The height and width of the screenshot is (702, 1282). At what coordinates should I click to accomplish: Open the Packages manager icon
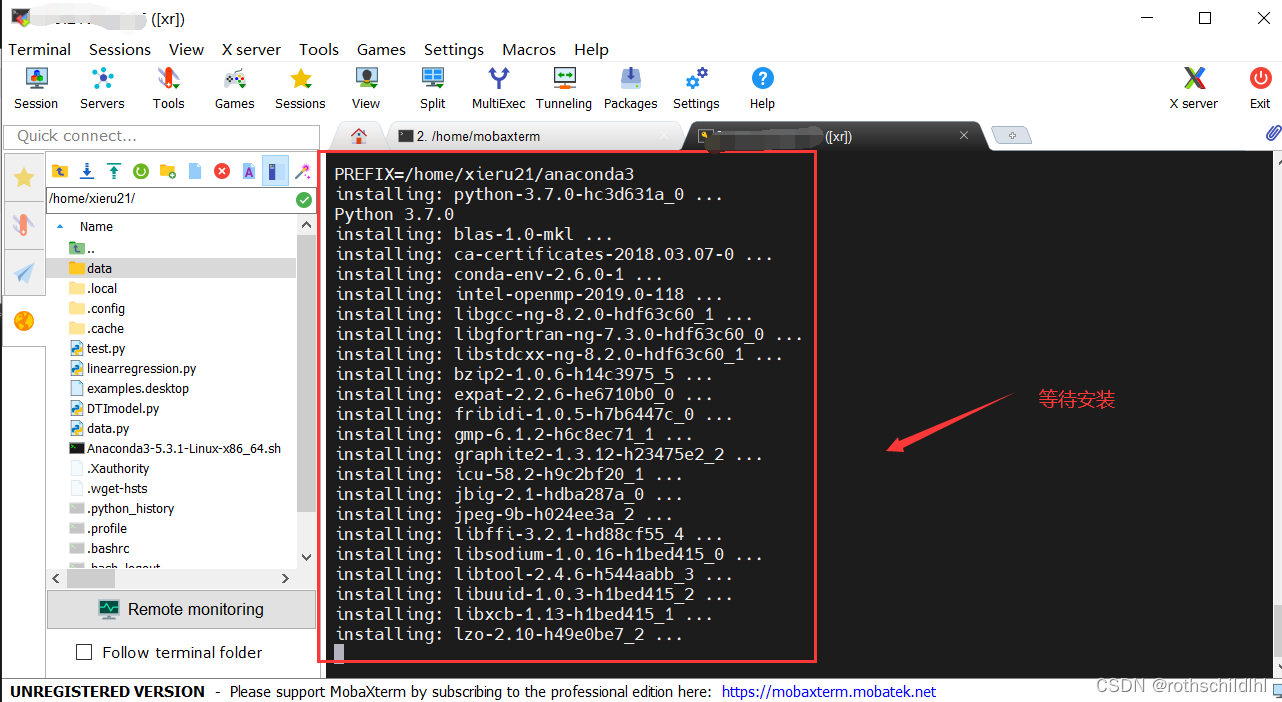click(x=630, y=88)
